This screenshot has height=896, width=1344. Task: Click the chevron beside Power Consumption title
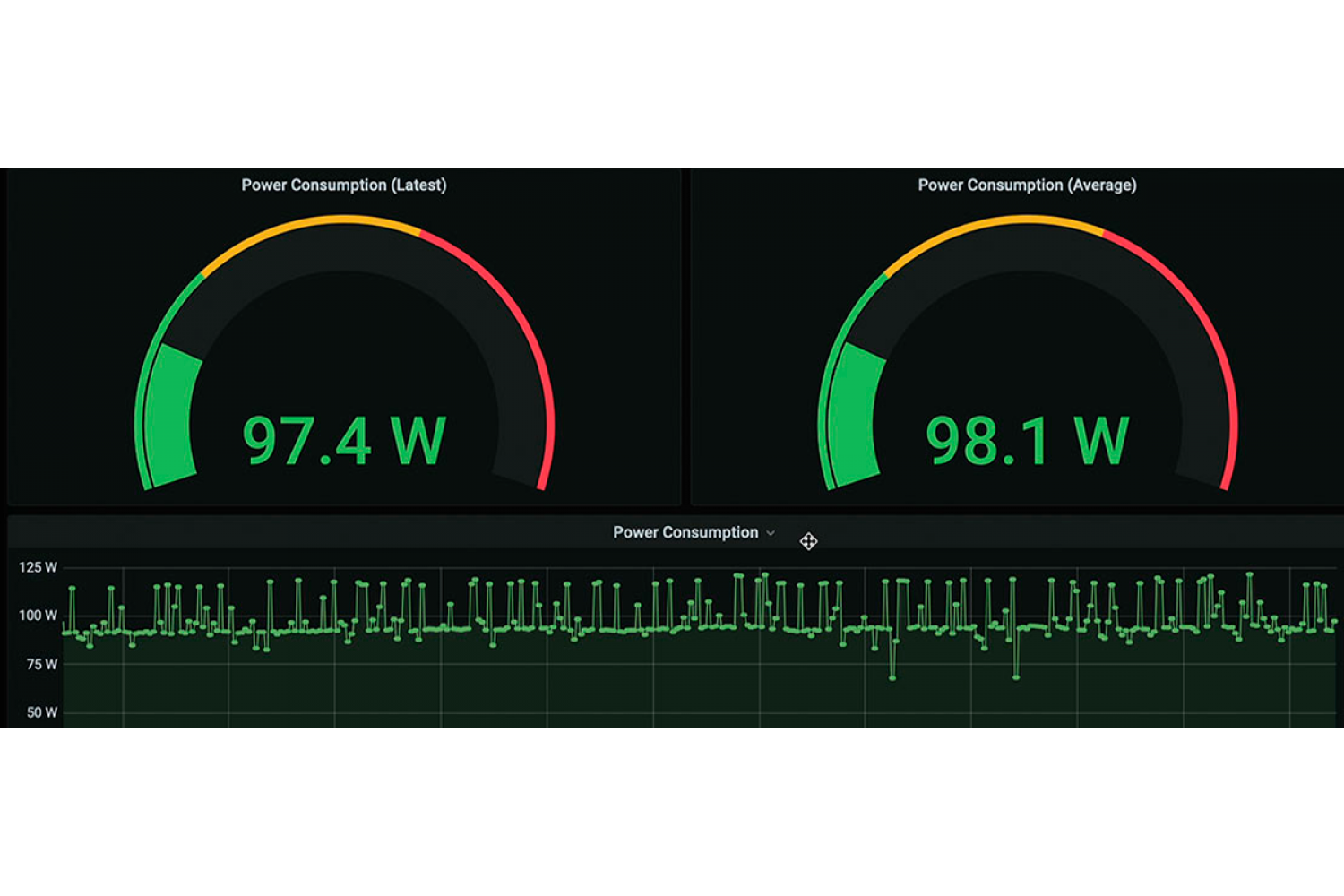pyautogui.click(x=771, y=533)
